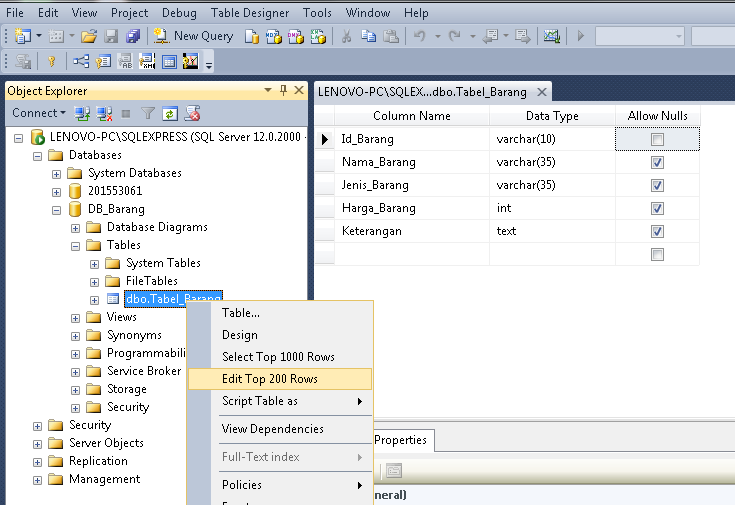Click the Manage Indexes and Keys icon
735x505 pixels.
[x=103, y=61]
